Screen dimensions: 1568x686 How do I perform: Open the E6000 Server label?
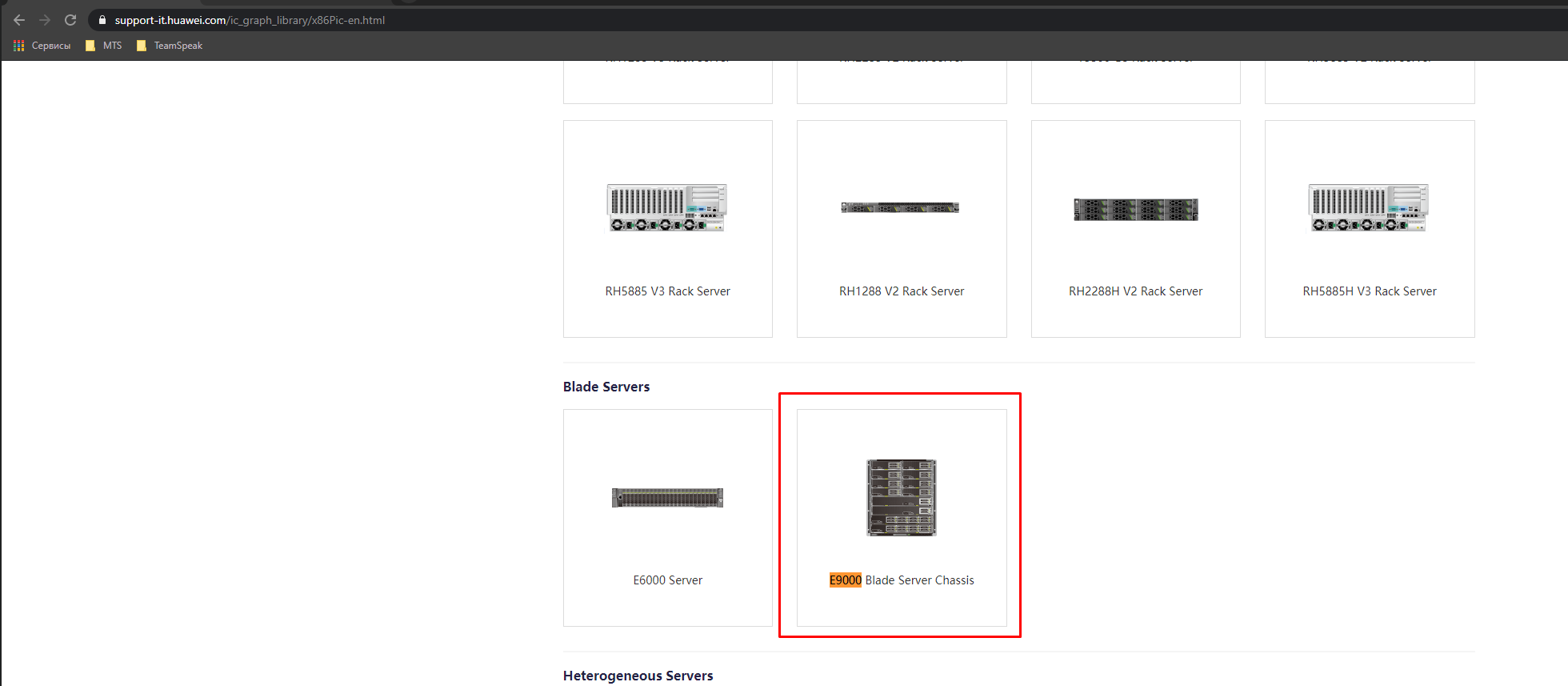[x=668, y=580]
